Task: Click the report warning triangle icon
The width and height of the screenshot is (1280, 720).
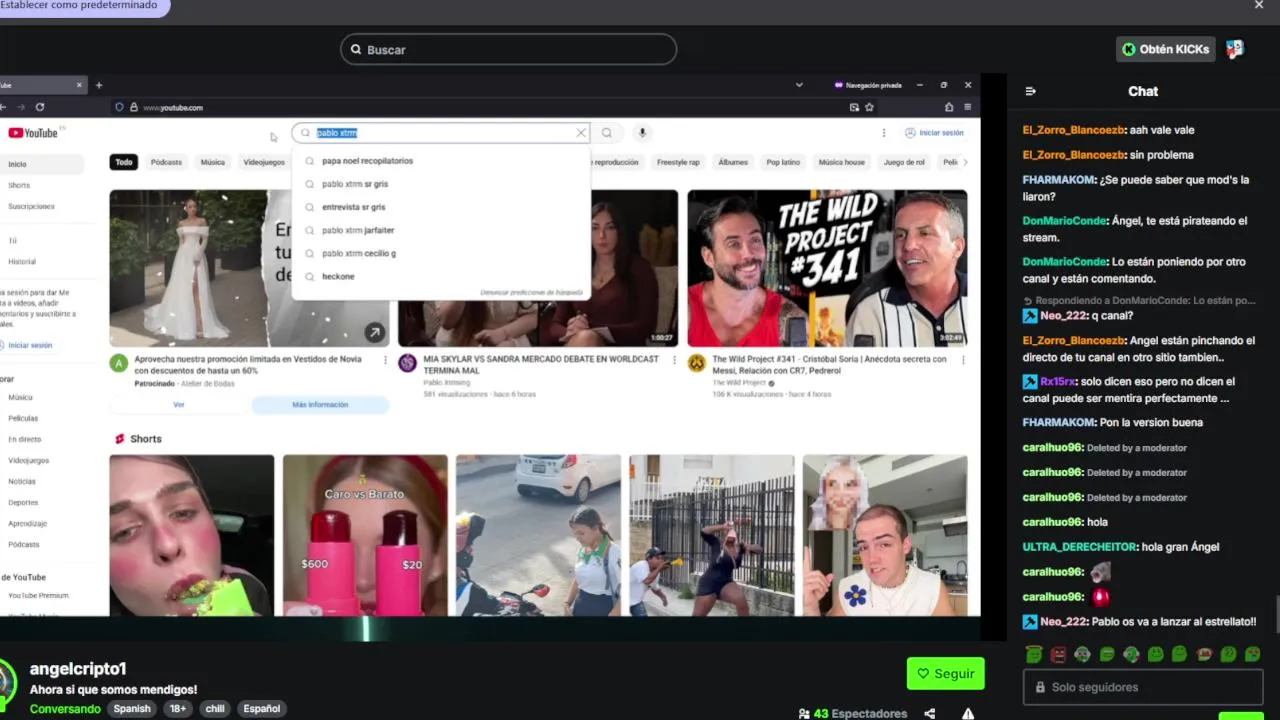Action: (968, 713)
